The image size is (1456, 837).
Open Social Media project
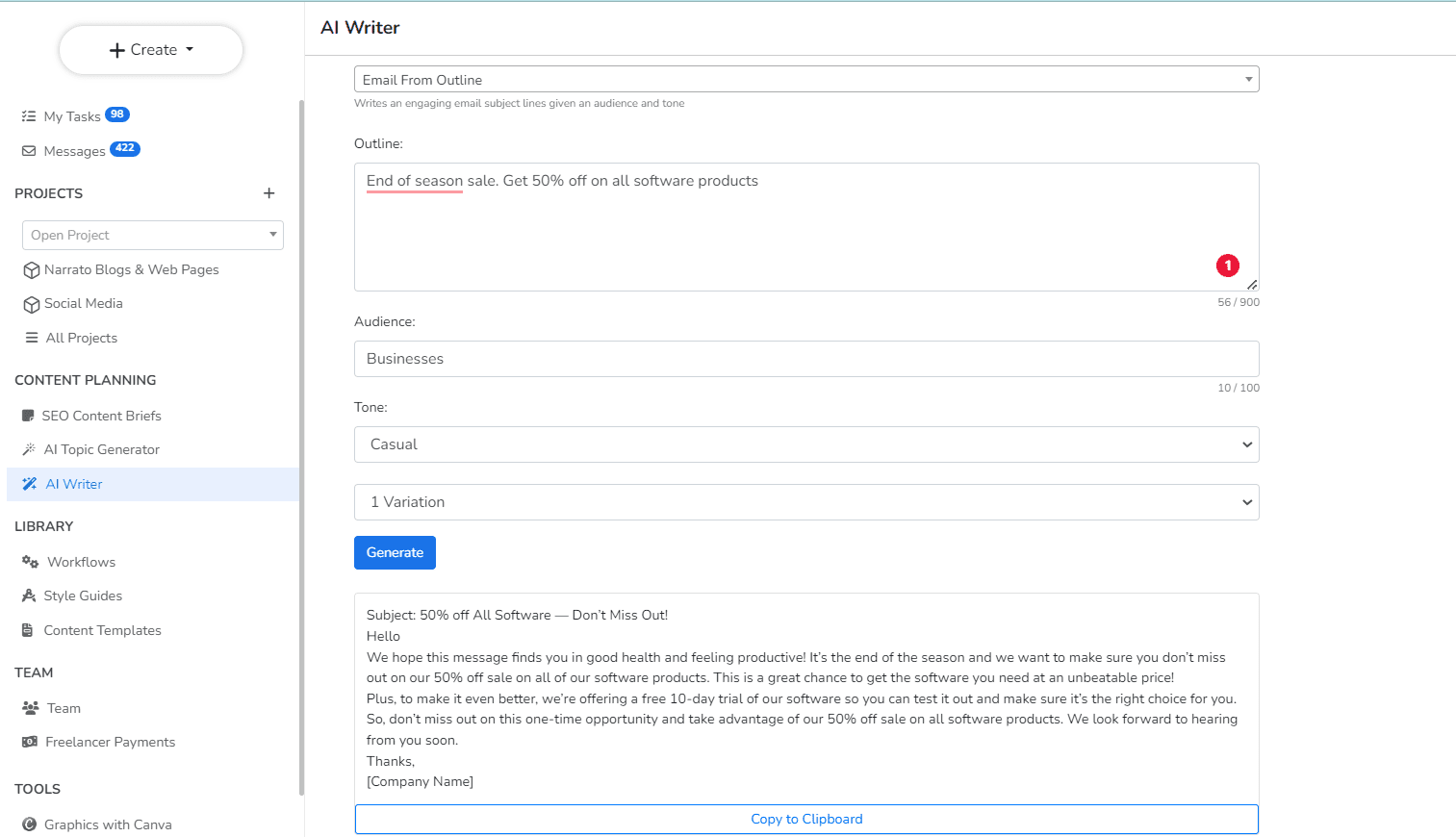coord(84,303)
